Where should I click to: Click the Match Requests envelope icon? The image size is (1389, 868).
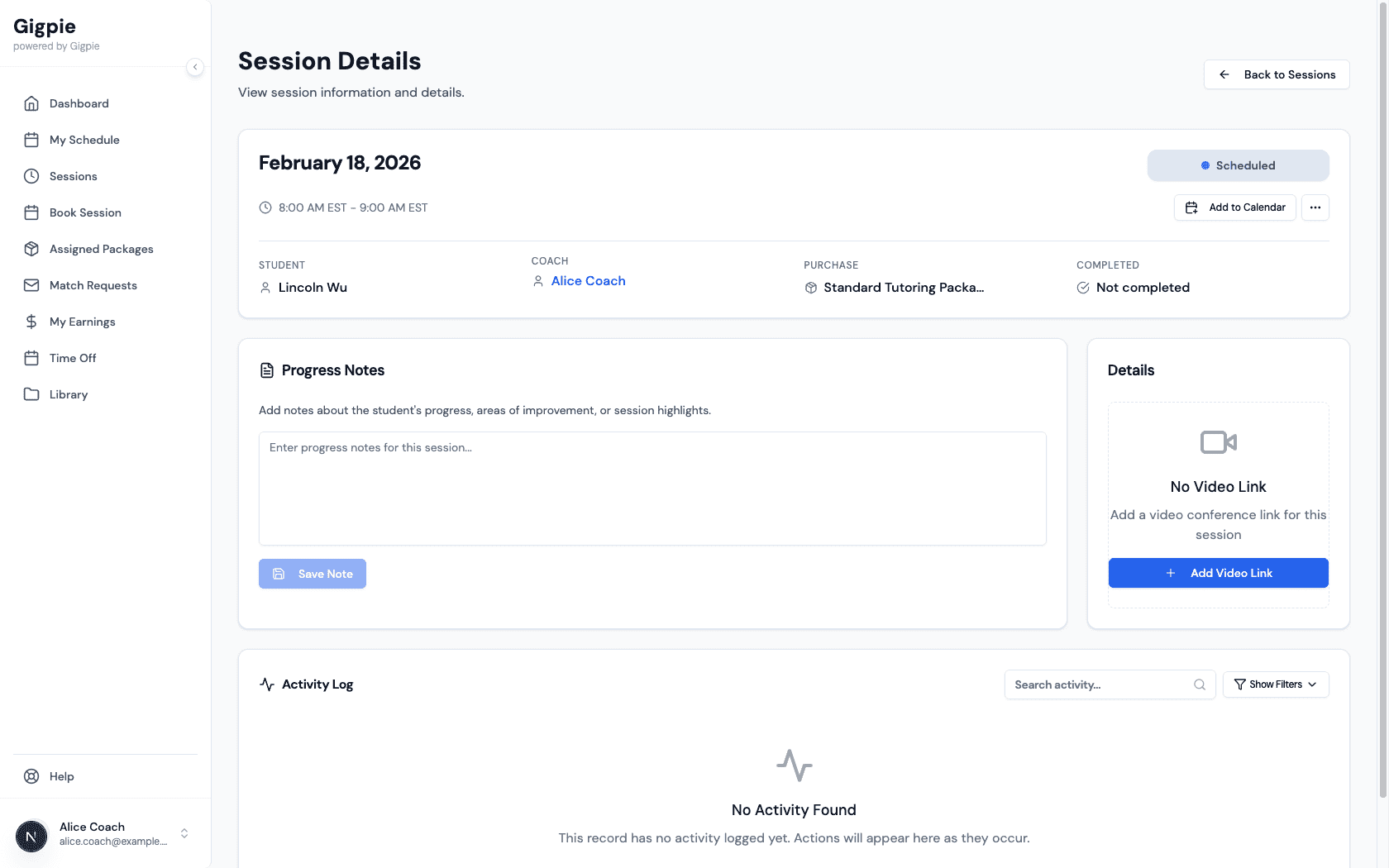[31, 285]
